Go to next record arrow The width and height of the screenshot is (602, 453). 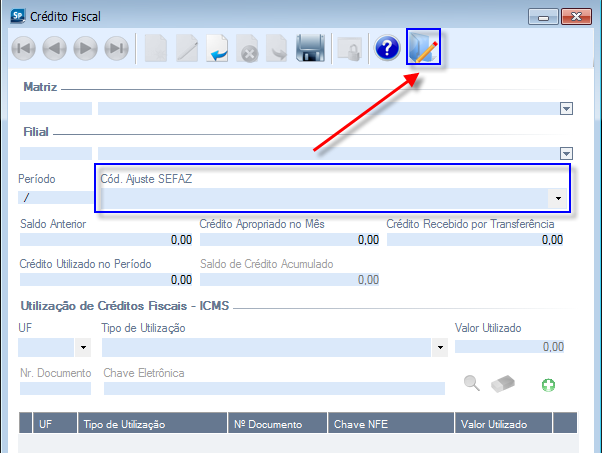tap(86, 48)
